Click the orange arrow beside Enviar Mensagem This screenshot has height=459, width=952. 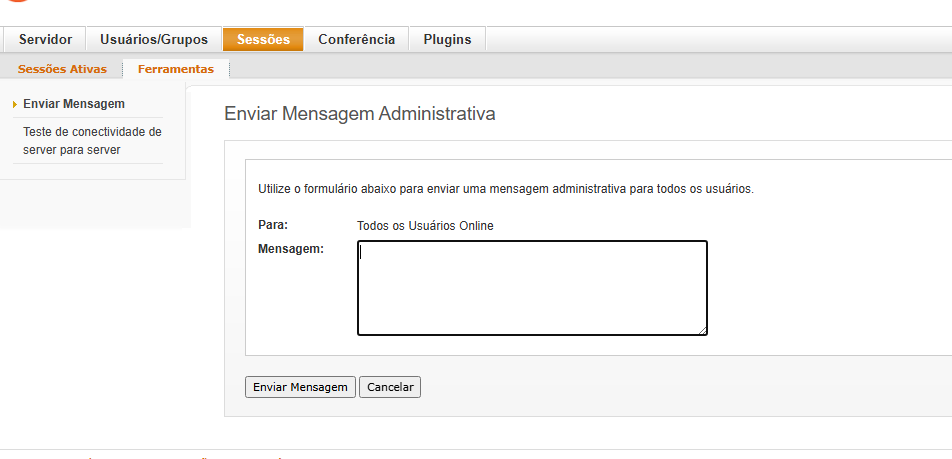(x=15, y=104)
